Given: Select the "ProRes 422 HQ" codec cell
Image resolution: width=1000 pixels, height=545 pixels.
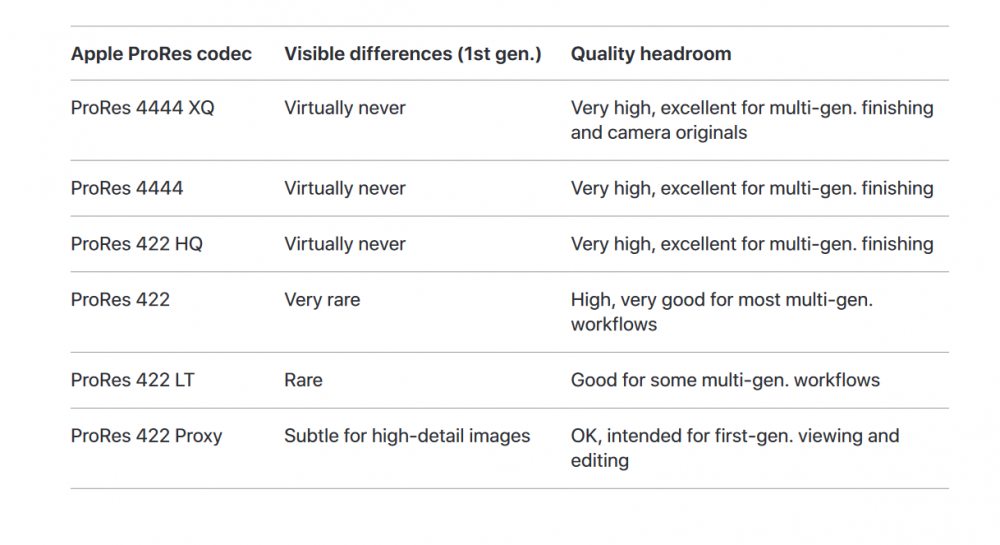Looking at the screenshot, I should coord(136,244).
